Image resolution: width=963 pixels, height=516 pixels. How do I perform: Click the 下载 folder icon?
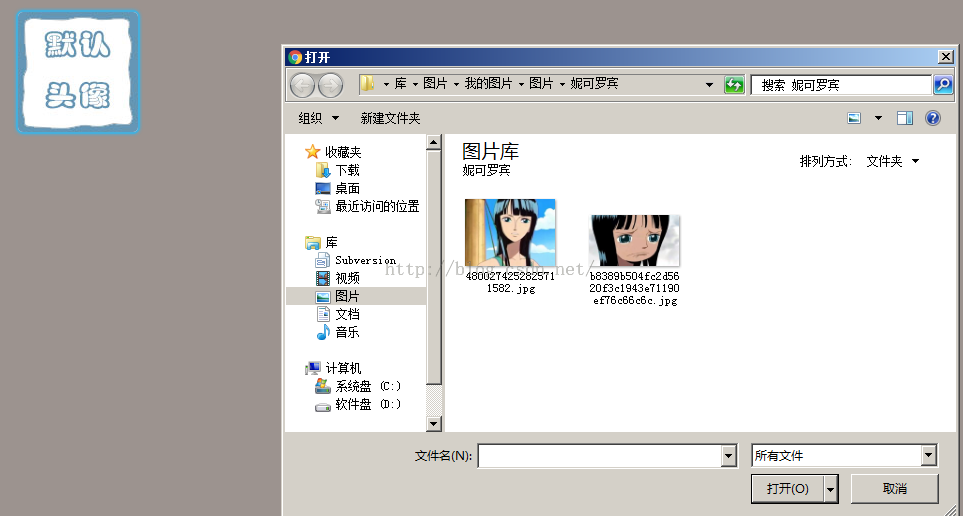pyautogui.click(x=323, y=170)
